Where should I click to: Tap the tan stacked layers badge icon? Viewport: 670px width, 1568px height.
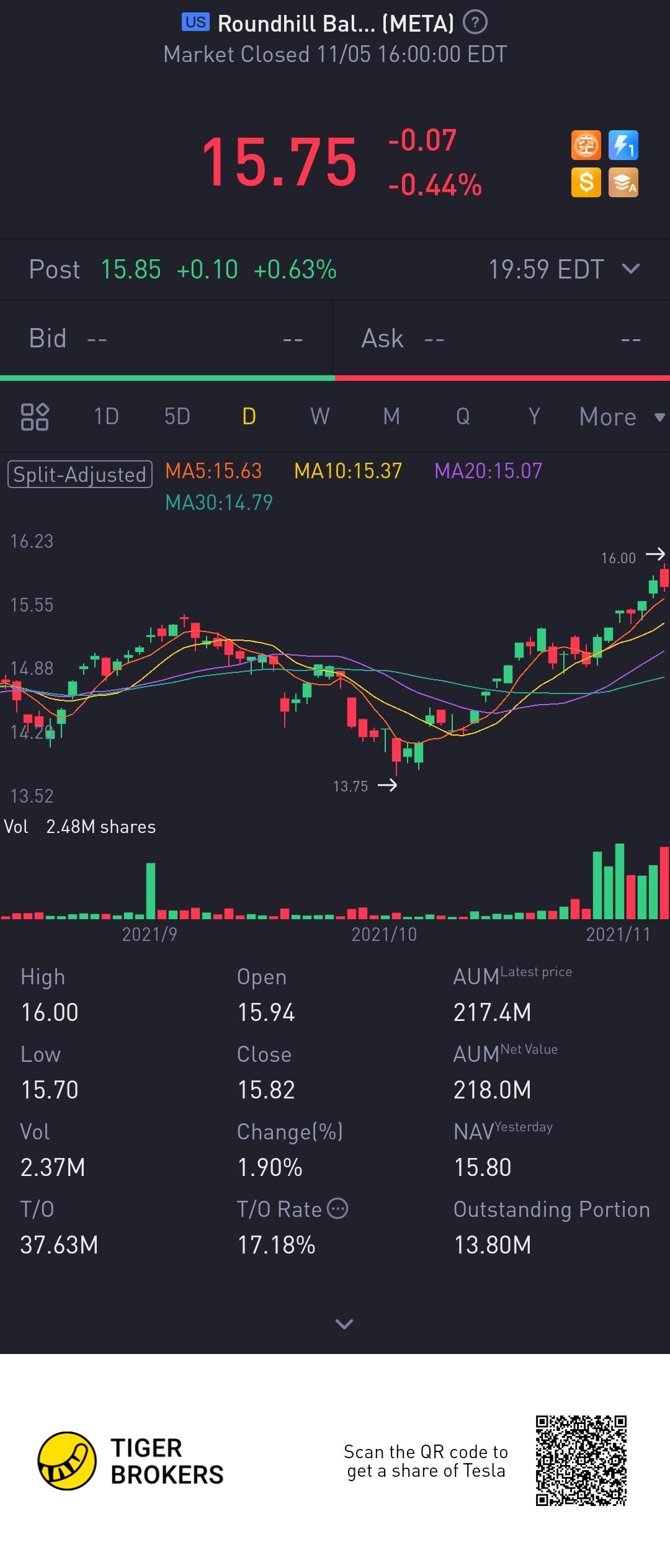click(x=623, y=182)
